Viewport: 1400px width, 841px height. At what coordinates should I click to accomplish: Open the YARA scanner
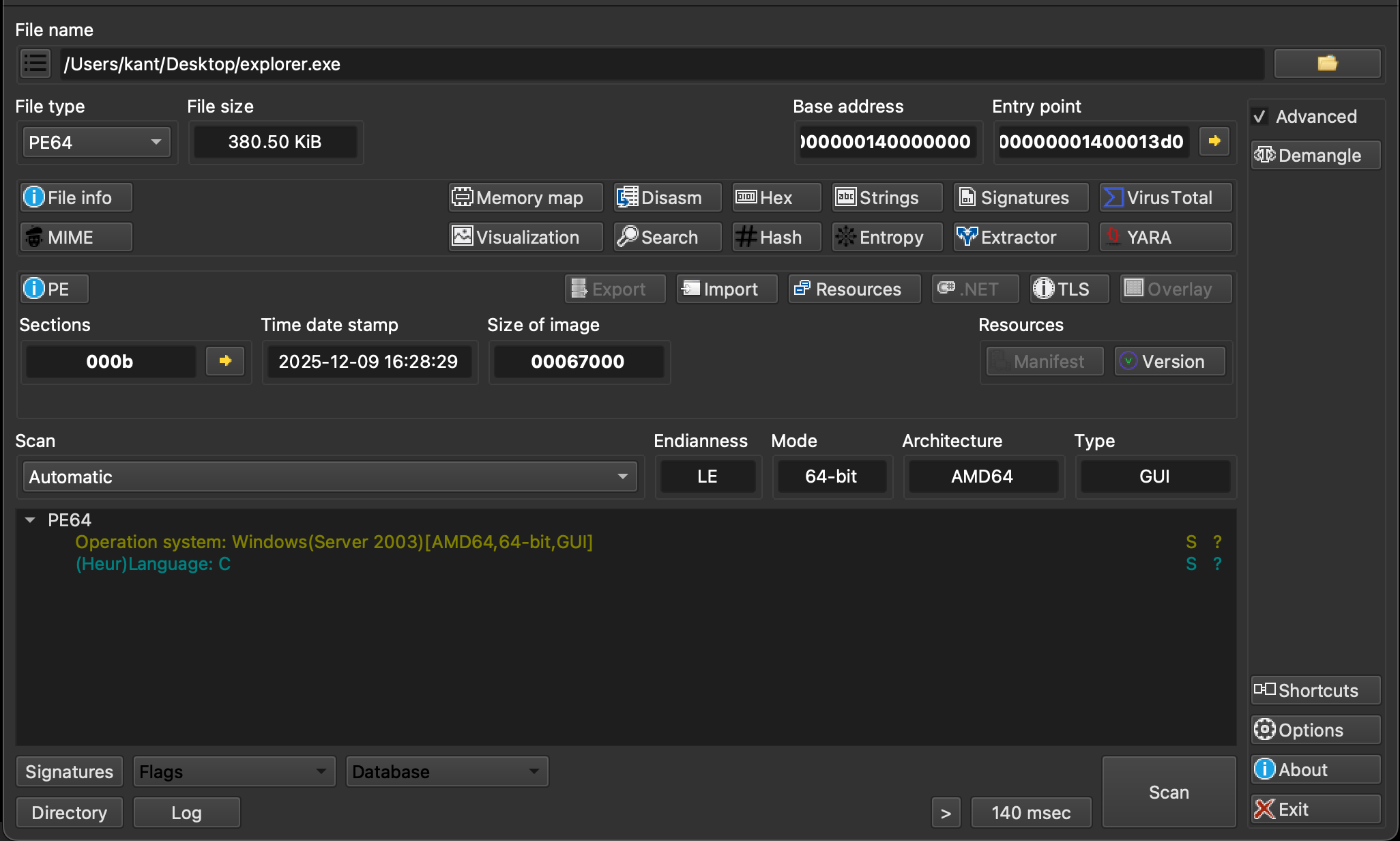pyautogui.click(x=1165, y=237)
